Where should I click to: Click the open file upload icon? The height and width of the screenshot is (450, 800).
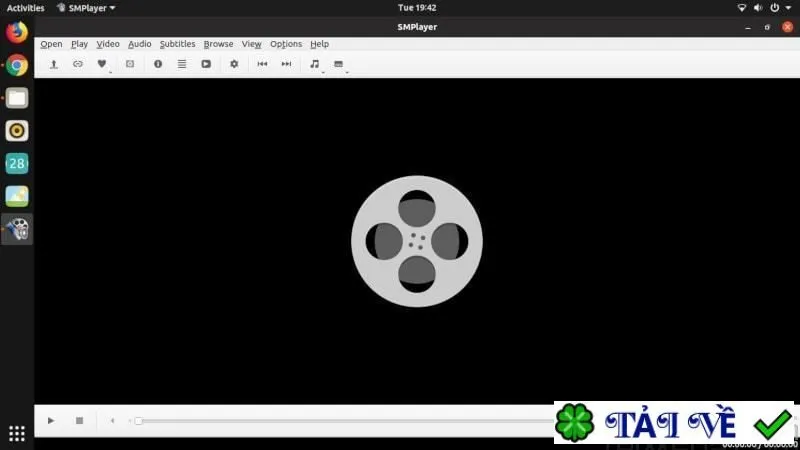(54, 64)
